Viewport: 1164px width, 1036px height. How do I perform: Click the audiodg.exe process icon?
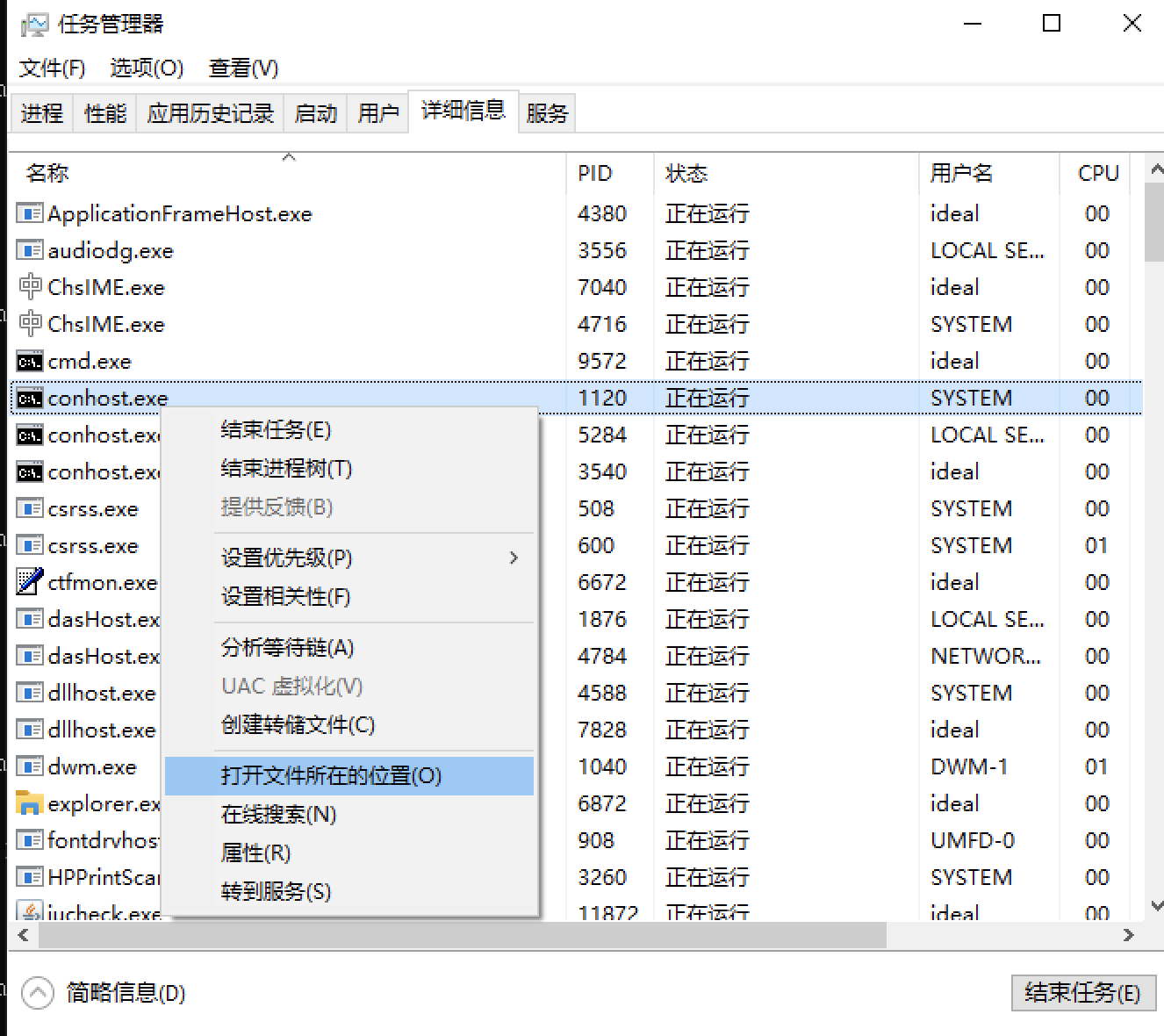pyautogui.click(x=30, y=250)
